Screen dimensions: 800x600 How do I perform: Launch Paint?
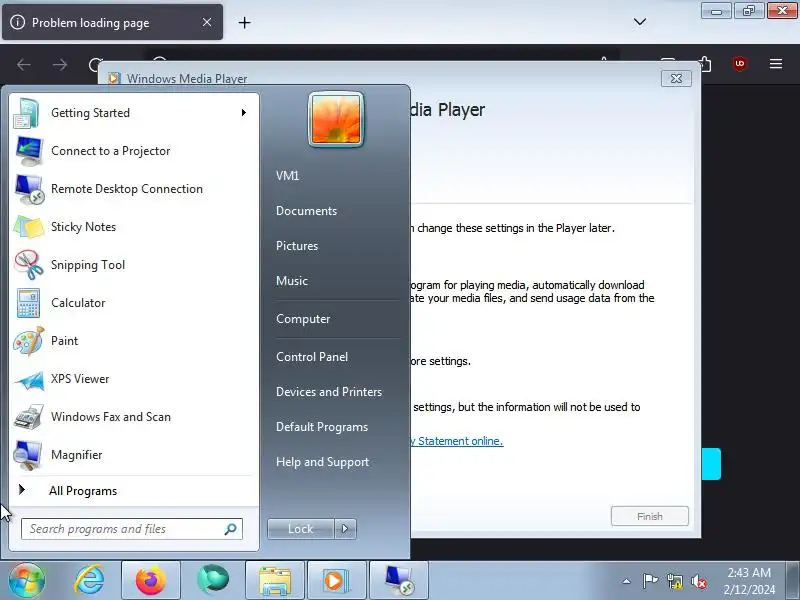pyautogui.click(x=134, y=341)
